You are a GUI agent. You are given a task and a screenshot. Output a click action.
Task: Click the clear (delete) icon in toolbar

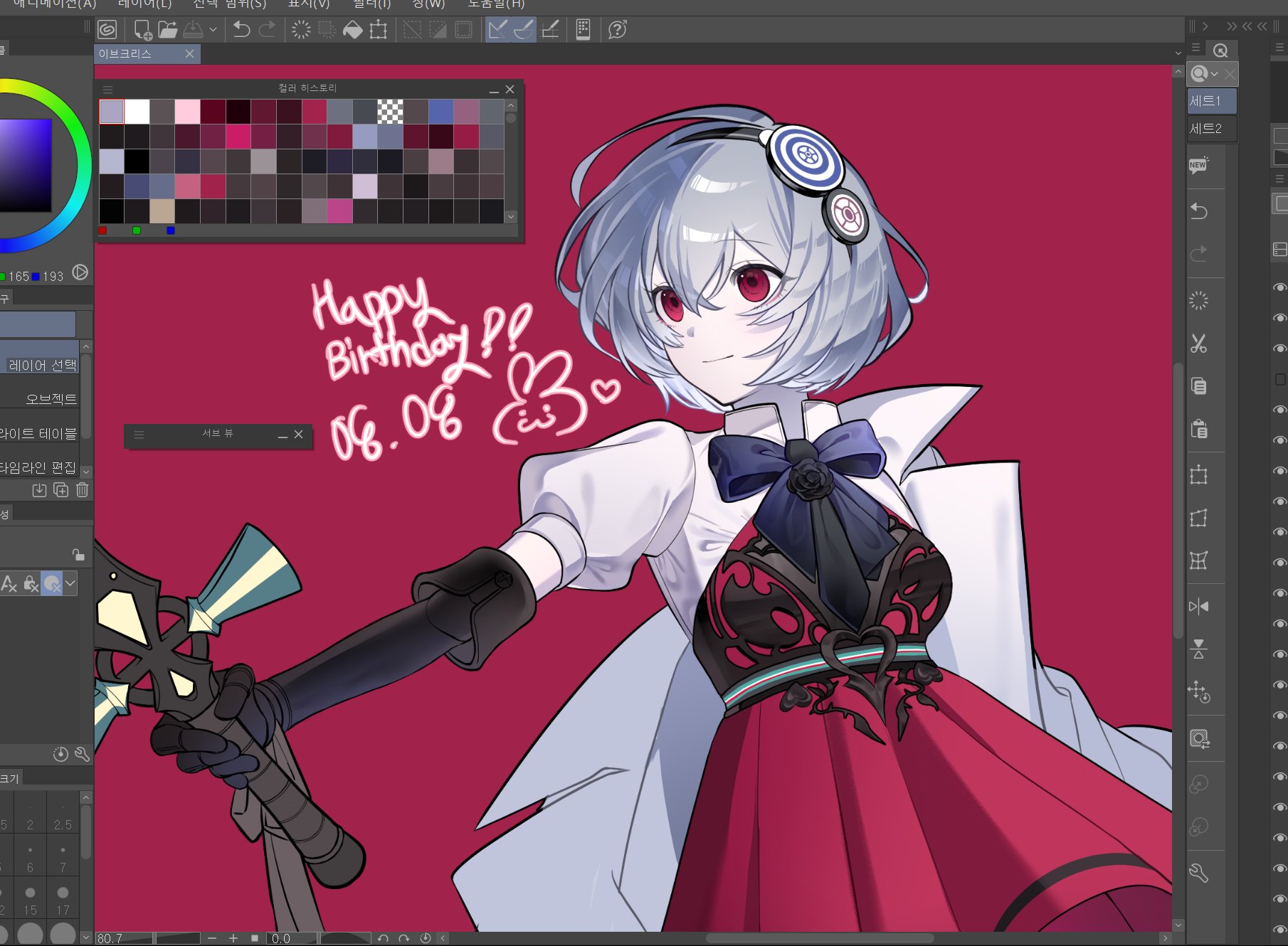pyautogui.click(x=301, y=30)
